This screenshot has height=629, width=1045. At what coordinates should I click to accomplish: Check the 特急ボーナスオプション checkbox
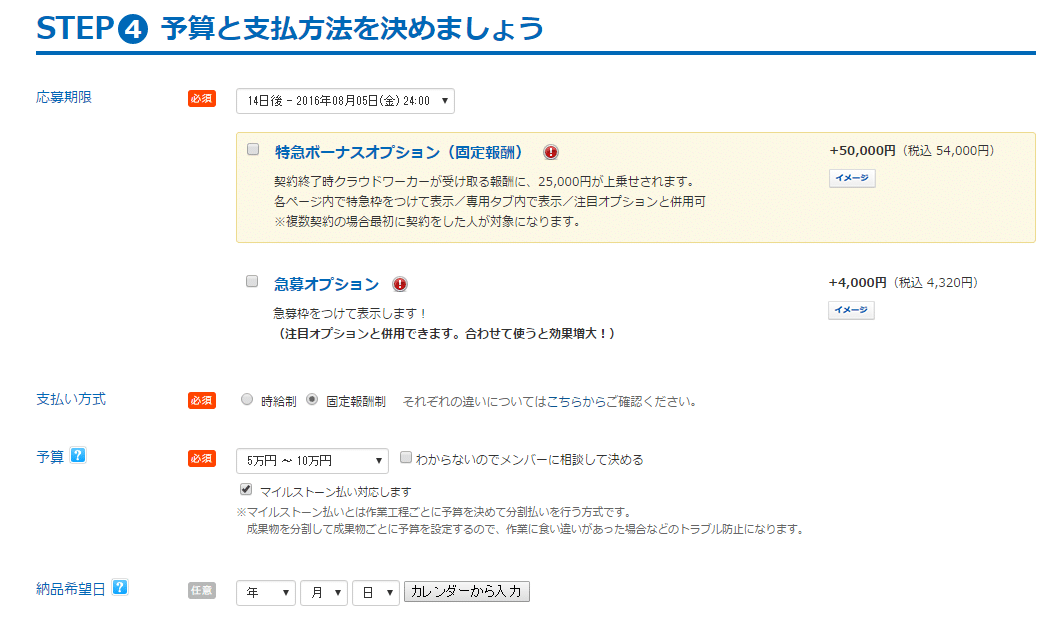pos(253,149)
